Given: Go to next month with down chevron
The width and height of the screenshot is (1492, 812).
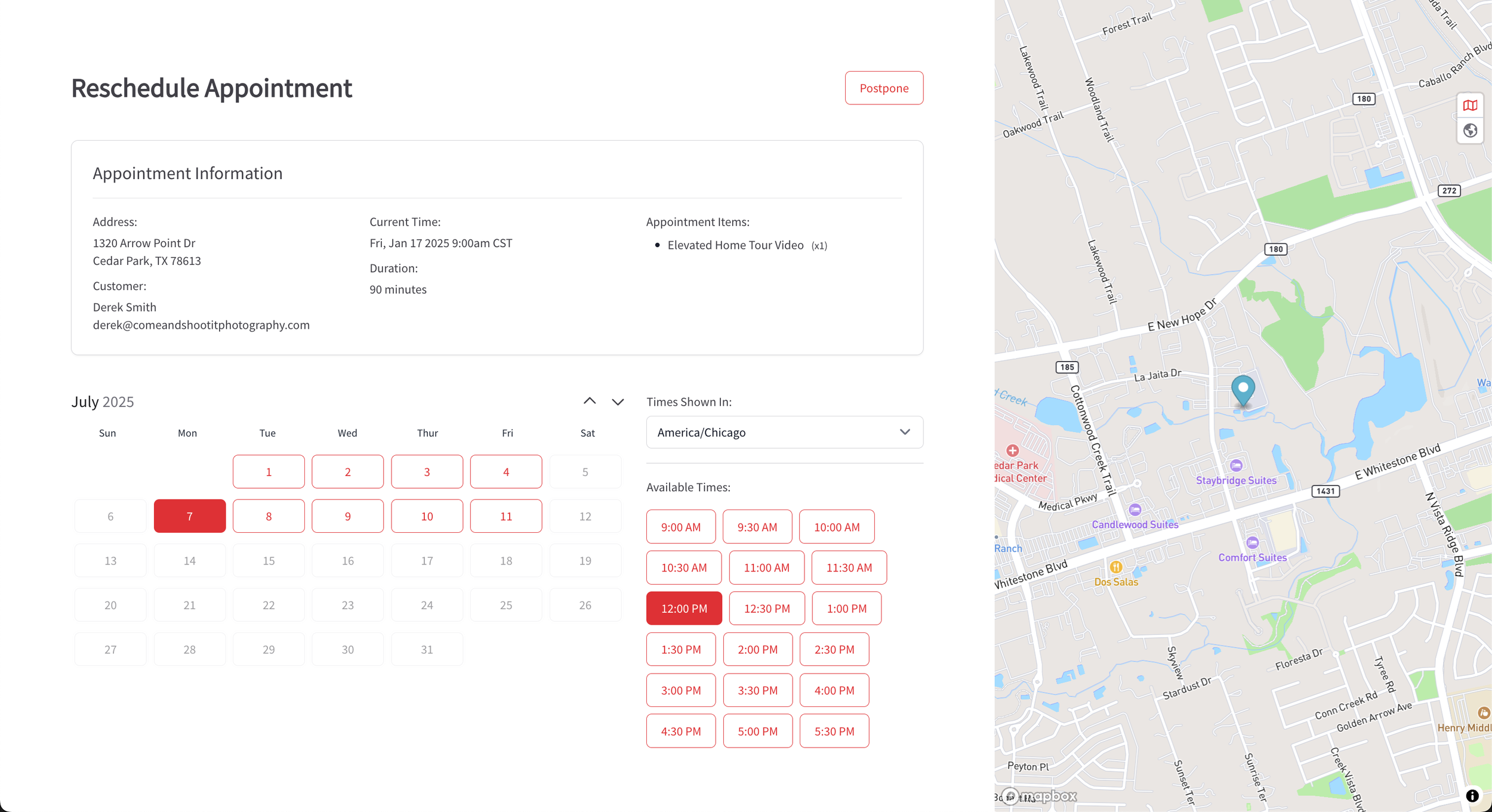Looking at the screenshot, I should point(618,402).
